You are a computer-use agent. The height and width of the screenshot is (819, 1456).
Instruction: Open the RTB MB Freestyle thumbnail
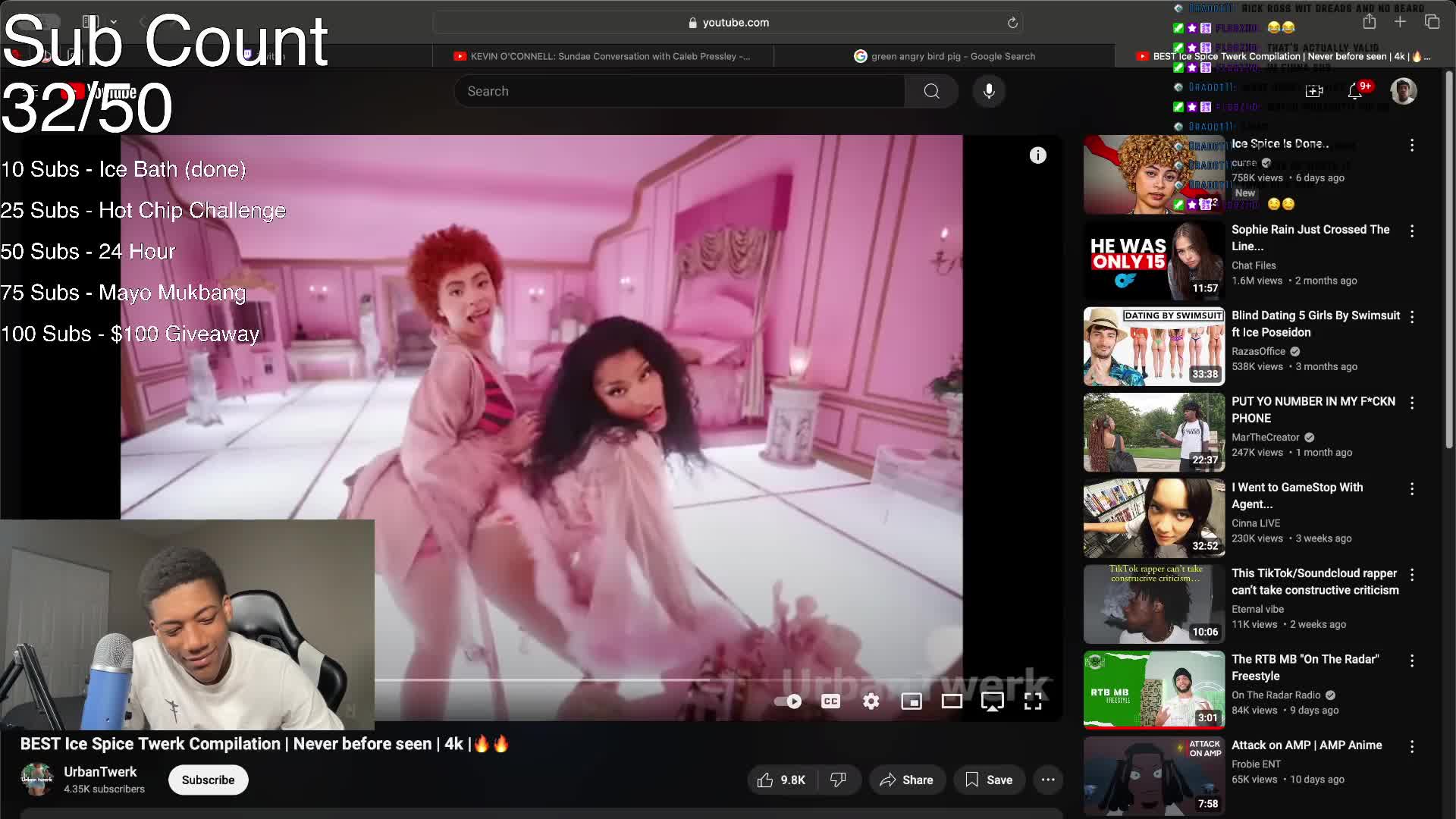(x=1154, y=690)
